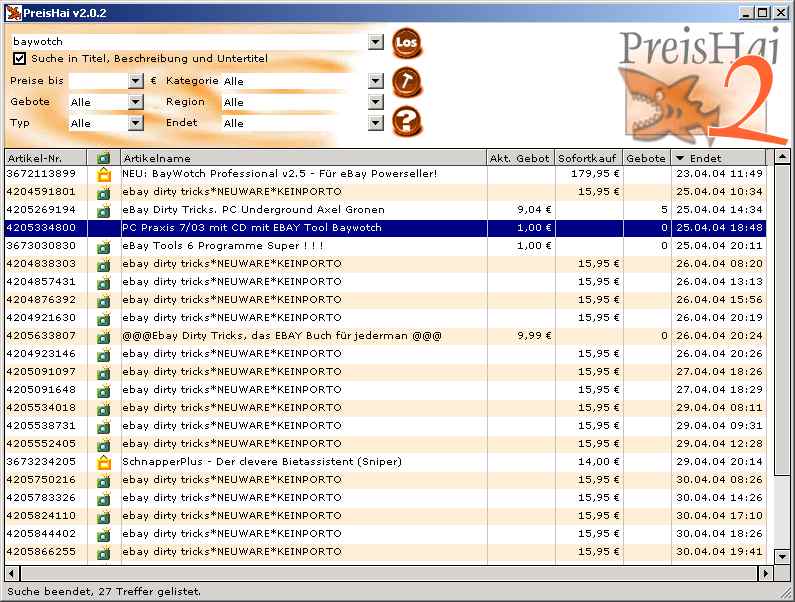Viewport: 795px width, 602px height.
Task: Select 'eBay Dirty Tricks. PC Underground' title
Action: coord(253,210)
